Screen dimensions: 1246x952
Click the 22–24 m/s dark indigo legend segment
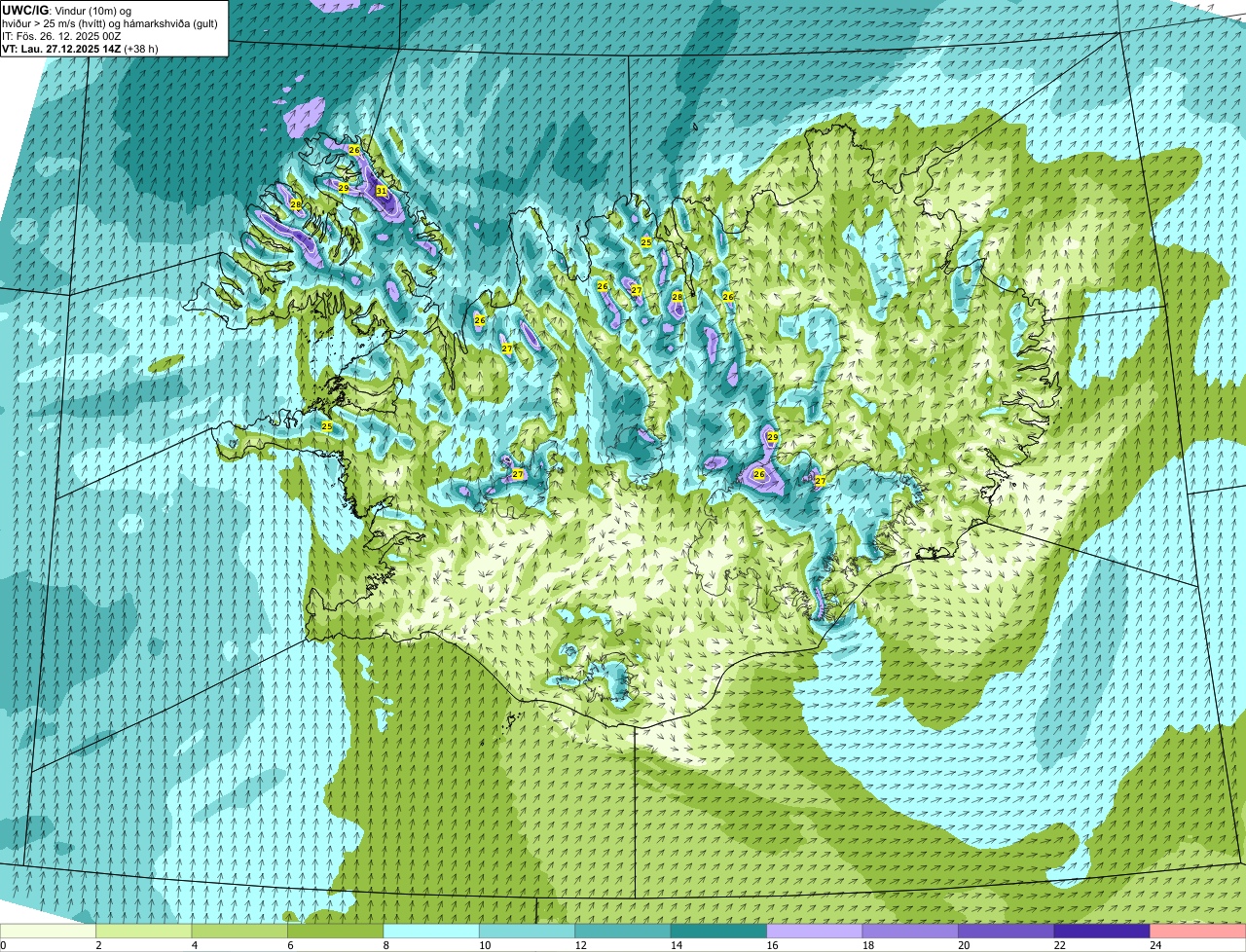tap(1102, 931)
